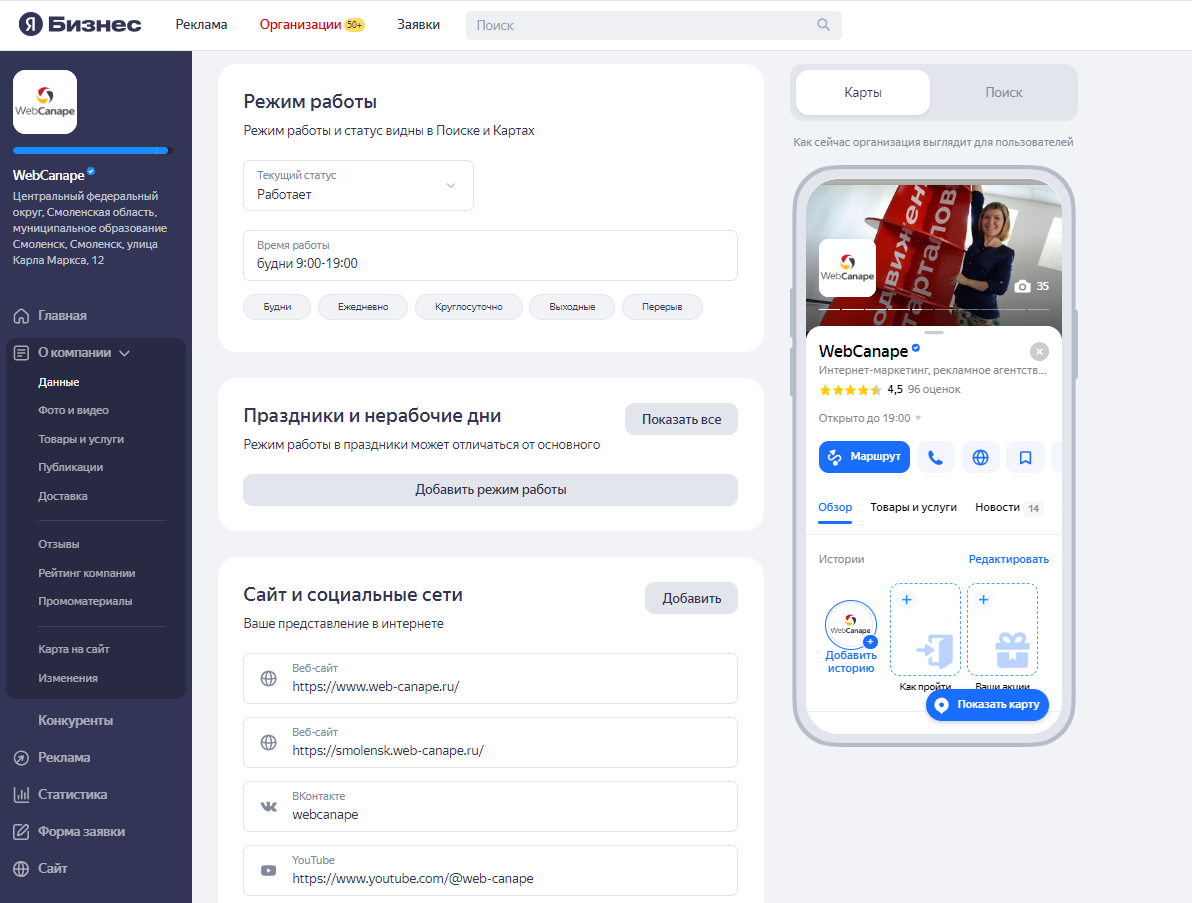
Task: Select the Перерыв schedule chip
Action: [x=661, y=307]
